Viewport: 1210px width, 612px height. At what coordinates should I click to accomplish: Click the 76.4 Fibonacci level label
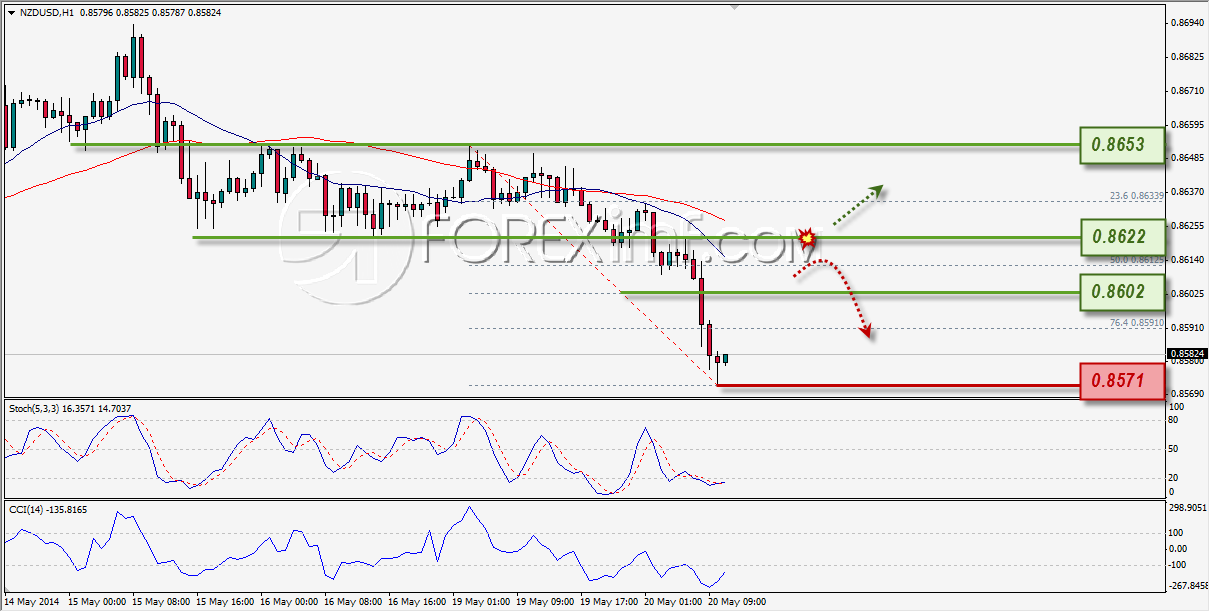[x=1137, y=323]
